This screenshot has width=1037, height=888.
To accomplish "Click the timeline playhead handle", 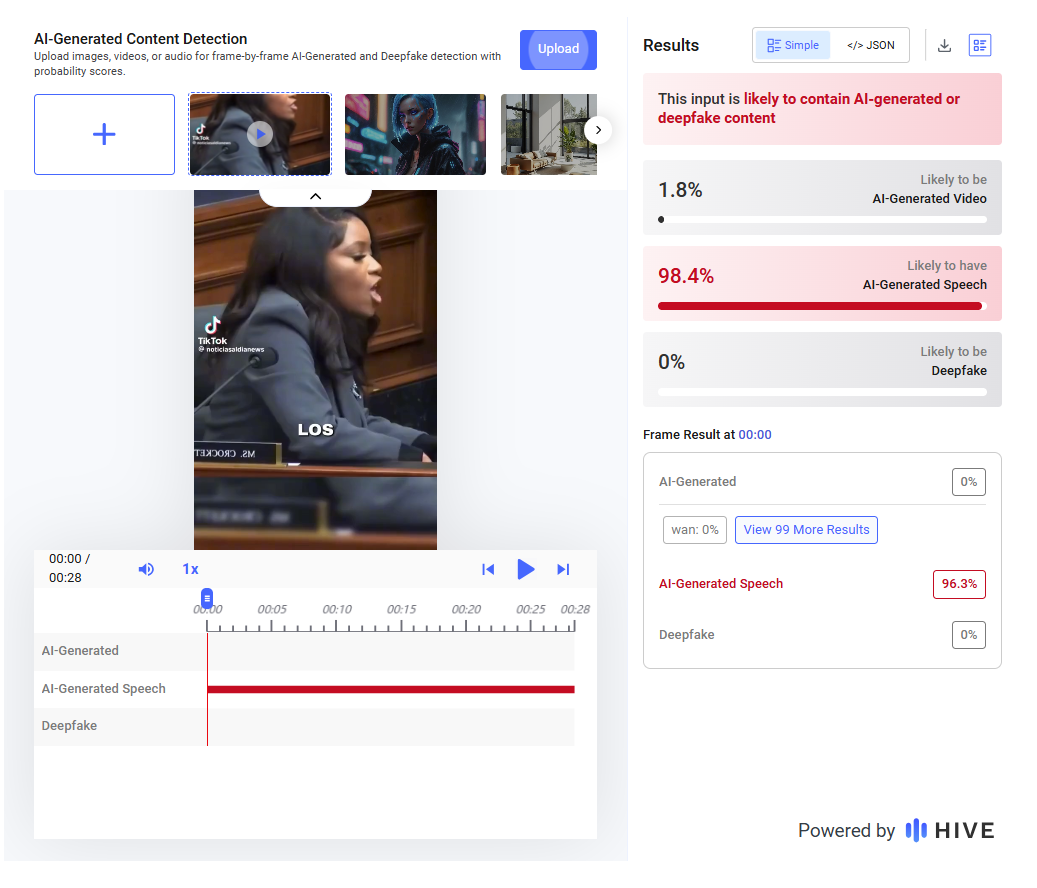I will [207, 598].
